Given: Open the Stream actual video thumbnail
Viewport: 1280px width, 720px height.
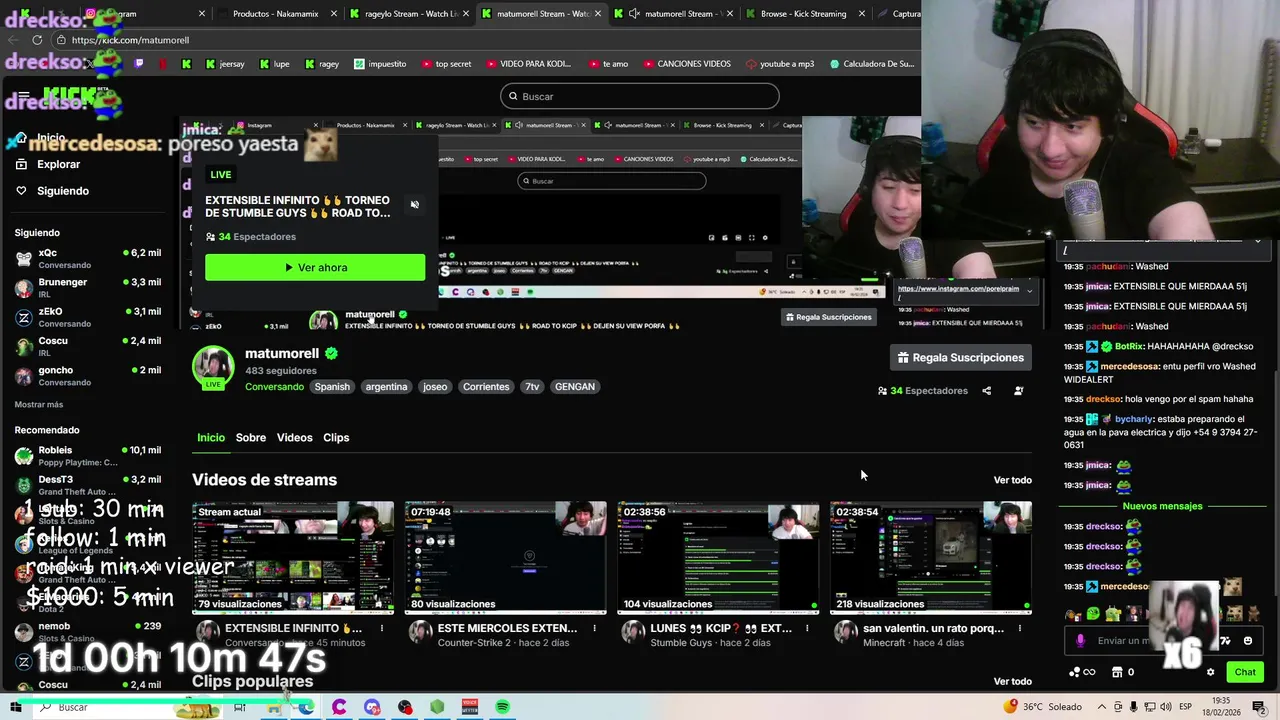Looking at the screenshot, I should tap(293, 557).
